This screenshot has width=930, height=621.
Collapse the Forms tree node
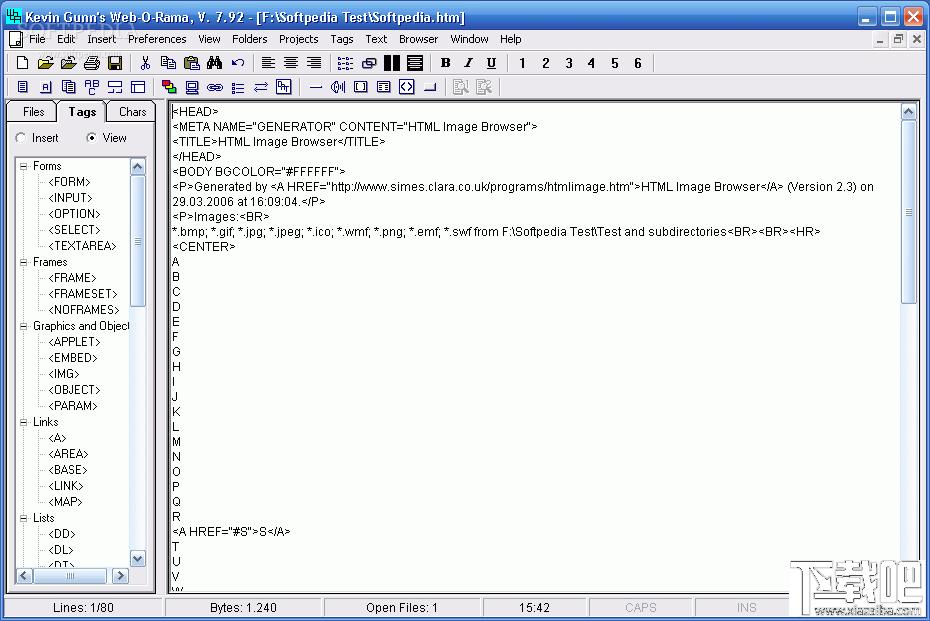(24, 166)
